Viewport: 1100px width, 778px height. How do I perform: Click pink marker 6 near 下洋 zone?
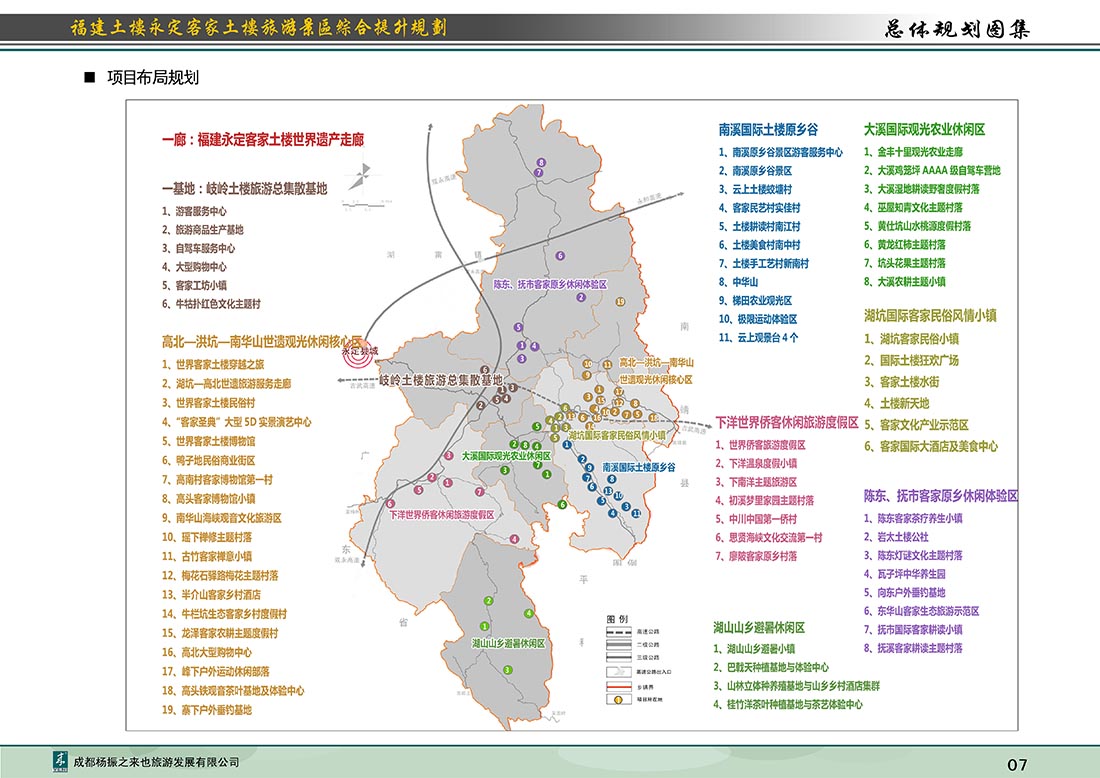(x=390, y=504)
